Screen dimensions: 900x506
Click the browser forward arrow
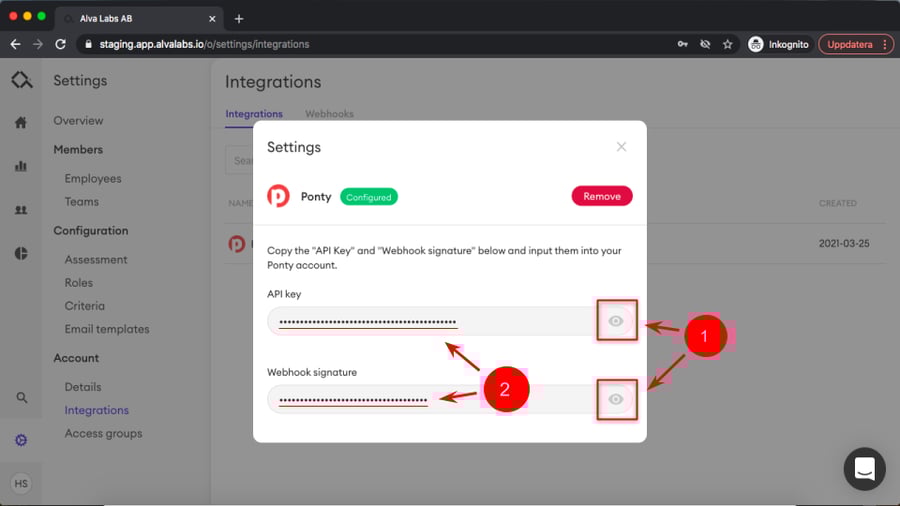[38, 44]
